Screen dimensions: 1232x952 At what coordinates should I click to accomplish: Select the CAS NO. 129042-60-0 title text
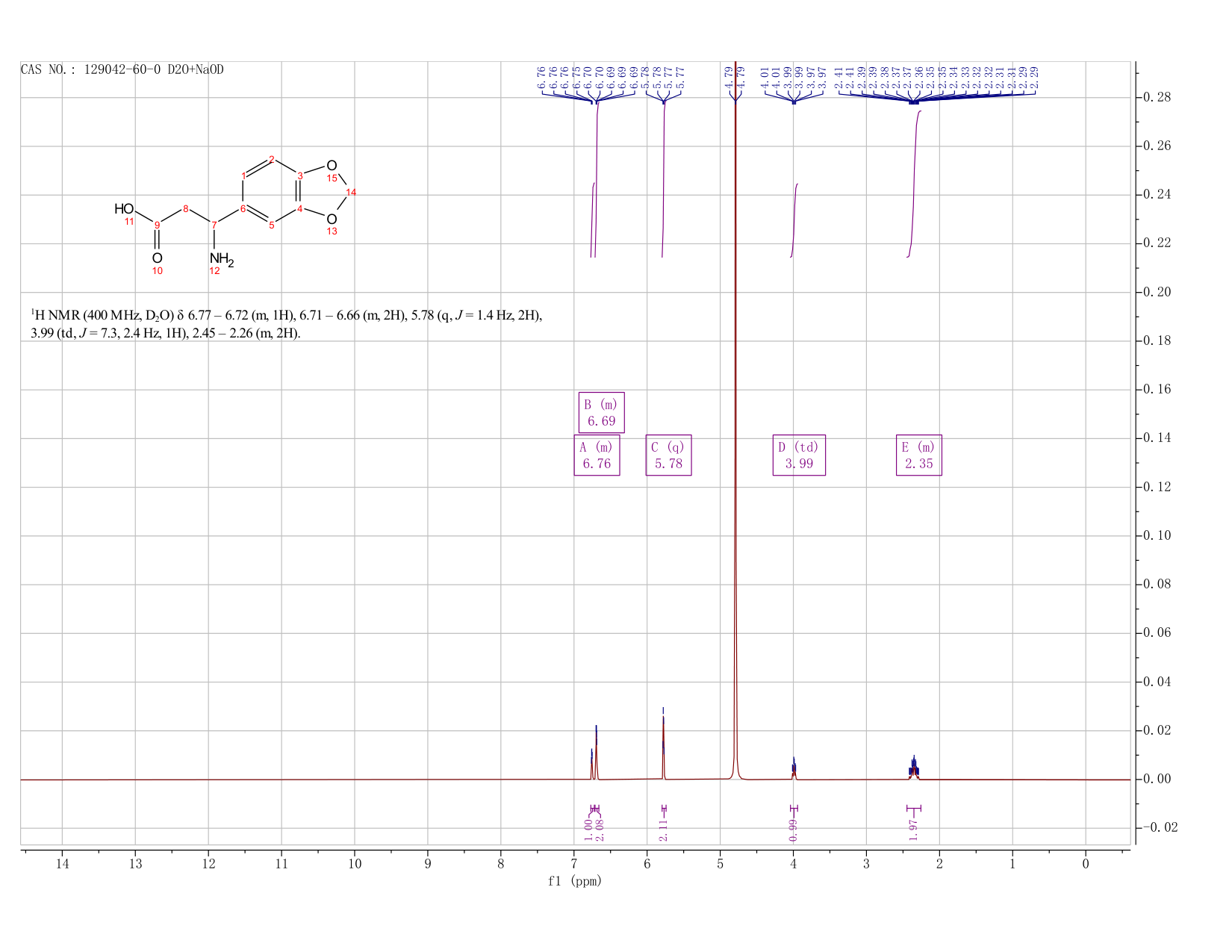(122, 69)
